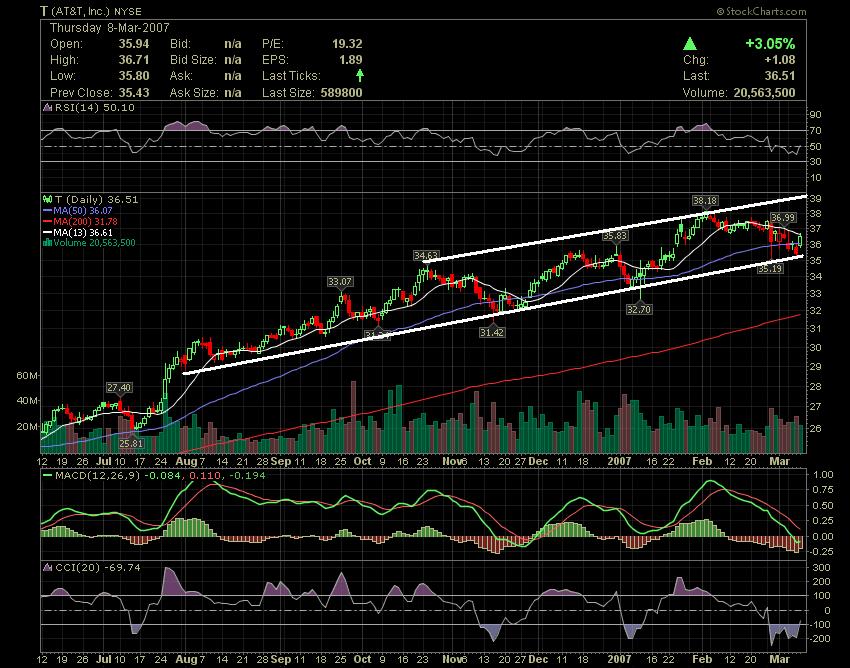Click the white MA(13) legend line swatch
This screenshot has height=668, width=850.
tap(47, 233)
